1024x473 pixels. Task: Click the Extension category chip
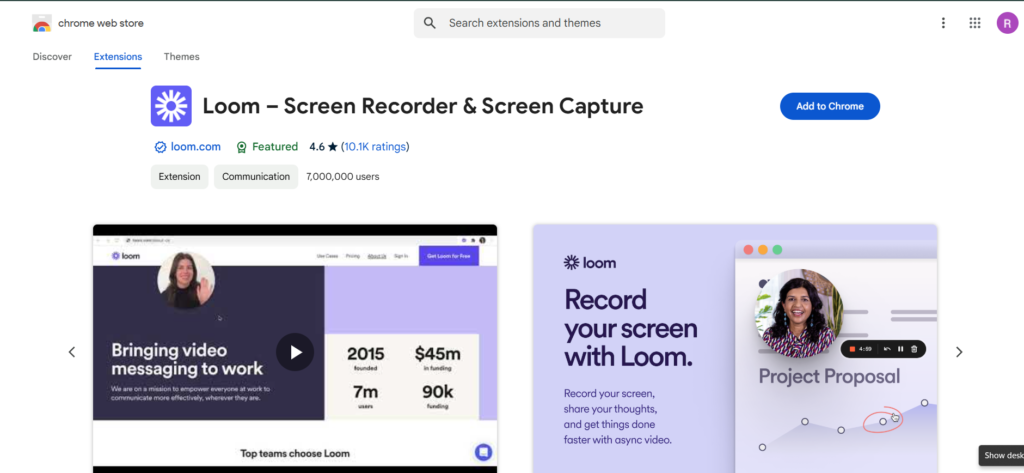pos(180,176)
